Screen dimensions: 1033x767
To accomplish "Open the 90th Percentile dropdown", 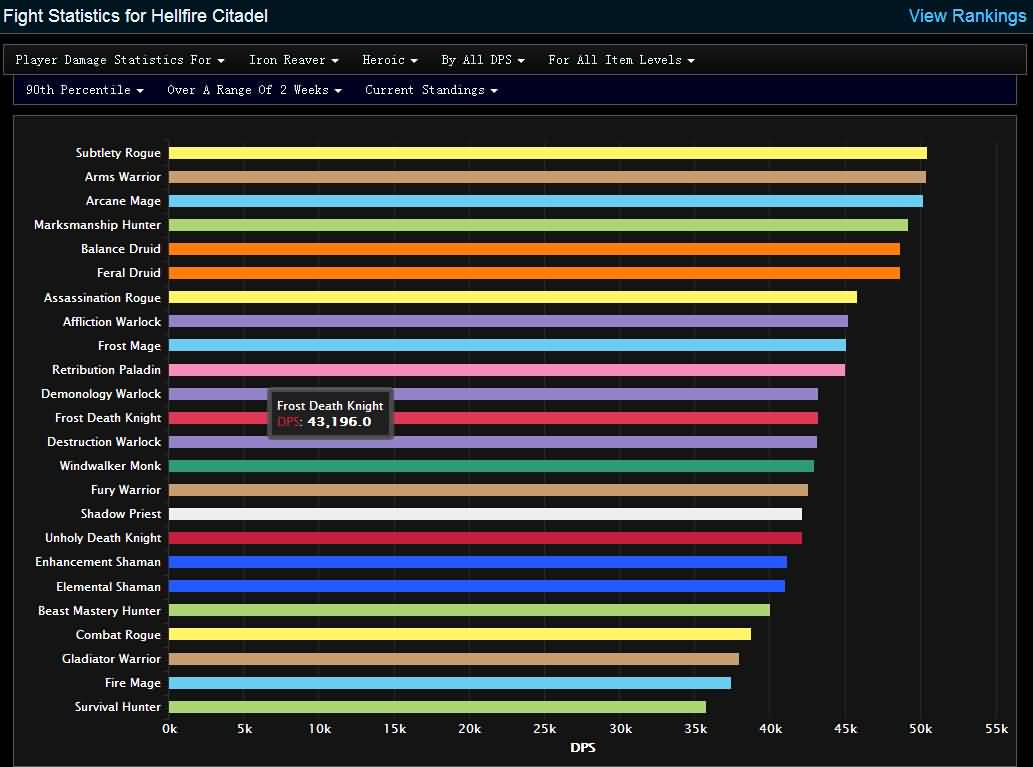I will tap(85, 90).
